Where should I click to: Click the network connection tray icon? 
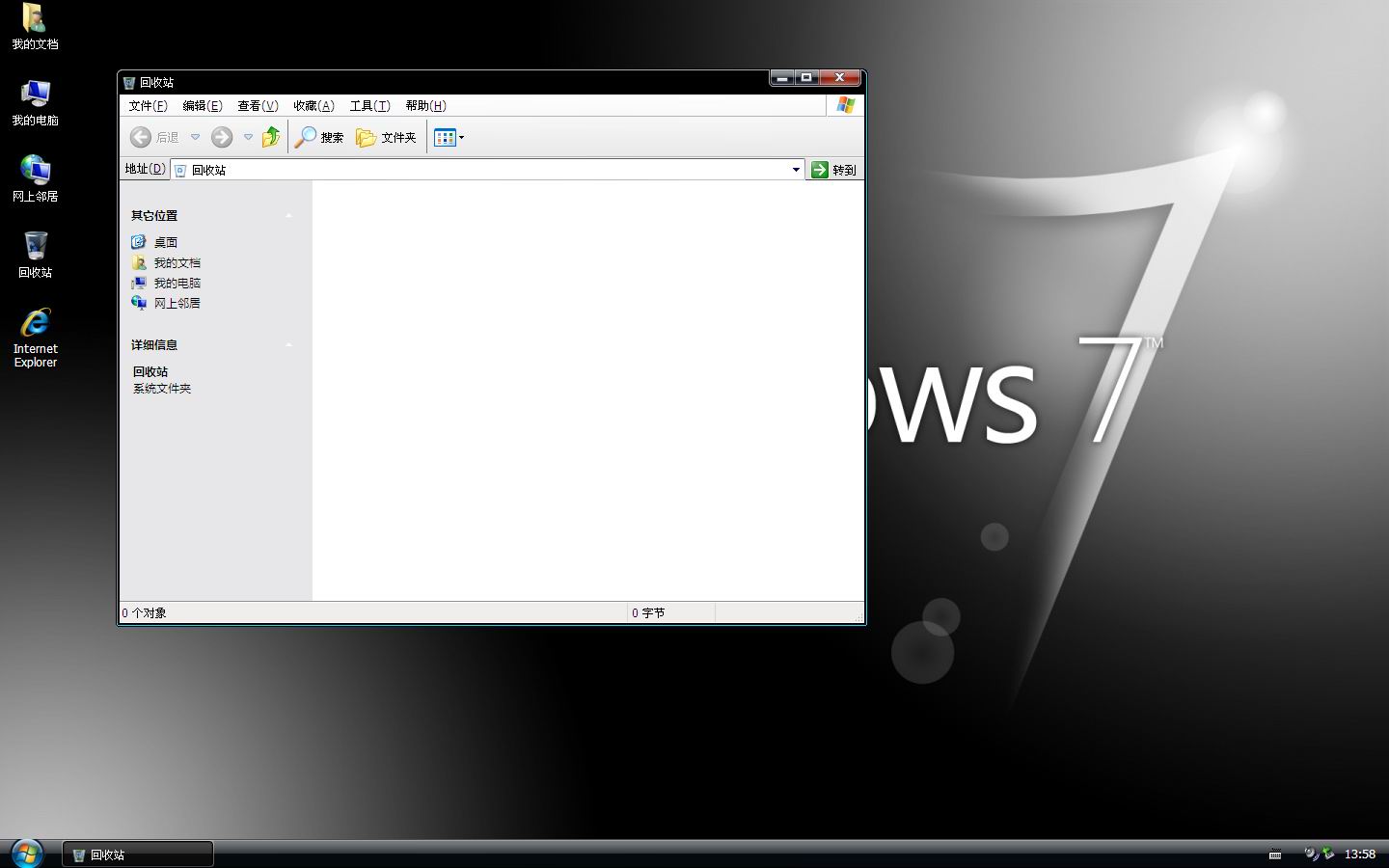pos(1327,854)
